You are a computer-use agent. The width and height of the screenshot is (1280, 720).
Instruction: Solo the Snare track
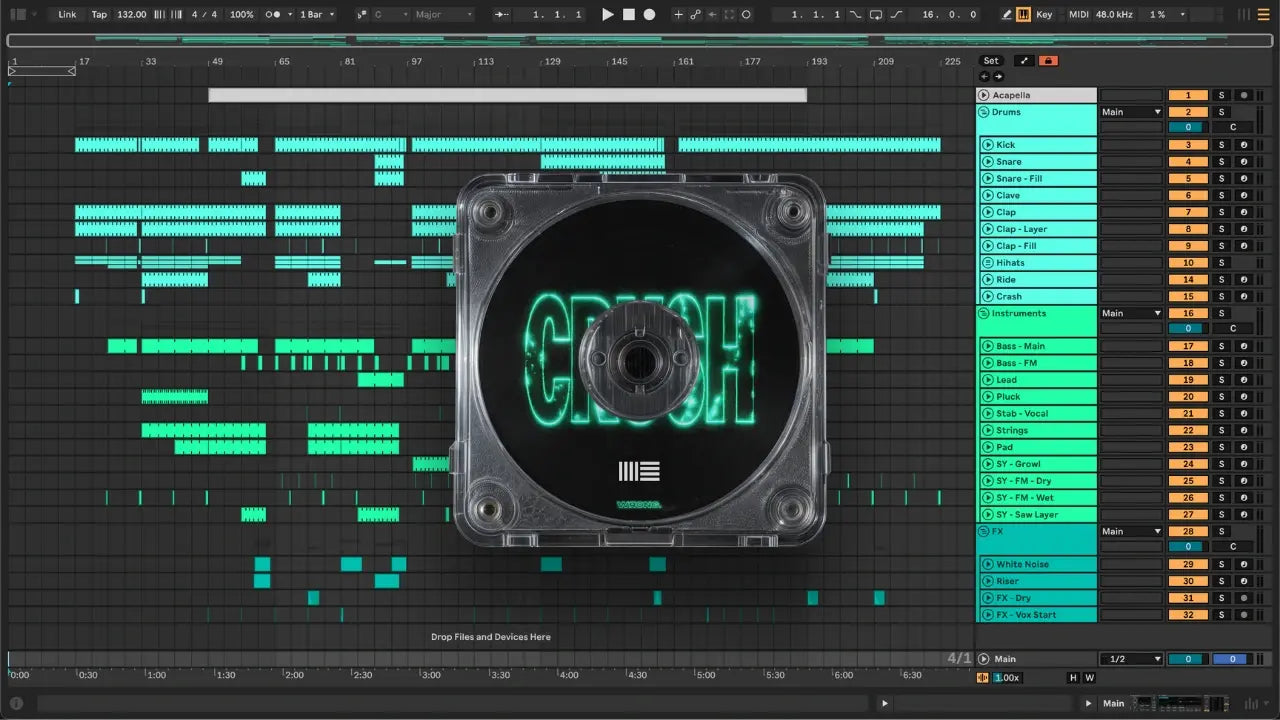pos(1220,162)
